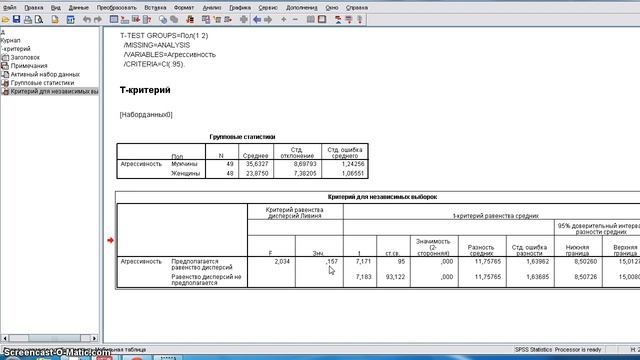Select Заголовок in the outline tree
Image resolution: width=640 pixels, height=360 pixels.
coord(25,58)
